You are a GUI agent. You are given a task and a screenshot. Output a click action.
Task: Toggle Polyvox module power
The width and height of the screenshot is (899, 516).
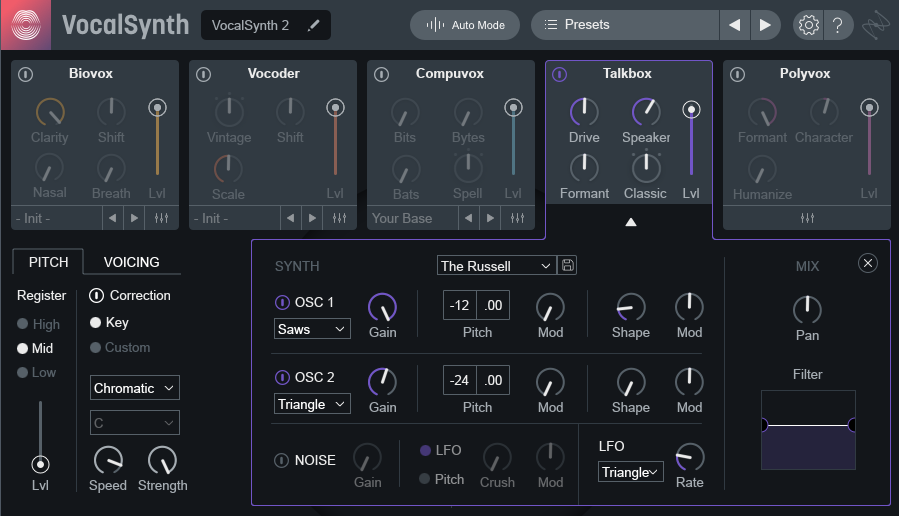click(737, 75)
